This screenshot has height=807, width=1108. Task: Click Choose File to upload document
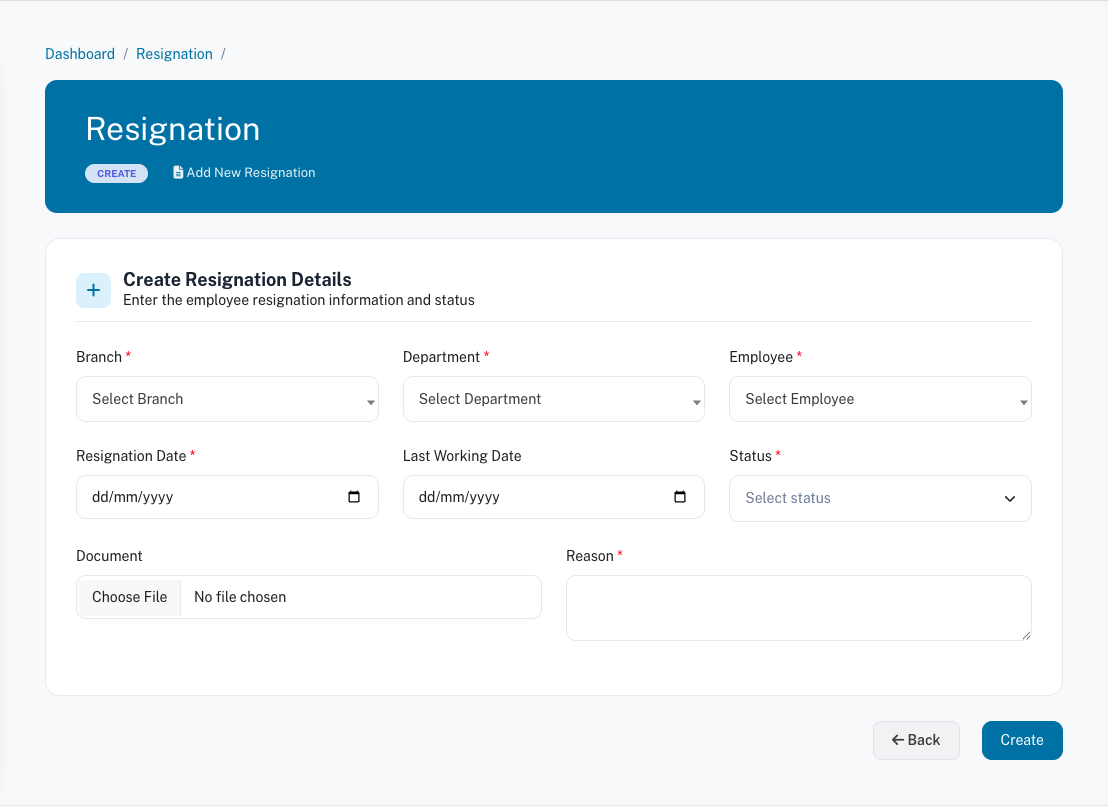point(129,597)
